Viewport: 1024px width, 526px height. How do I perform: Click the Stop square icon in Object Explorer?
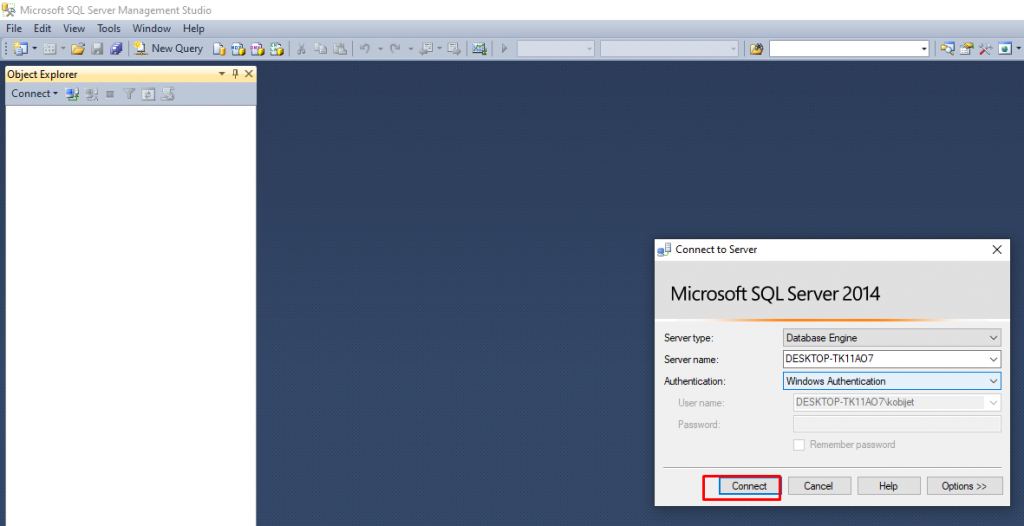[110, 94]
